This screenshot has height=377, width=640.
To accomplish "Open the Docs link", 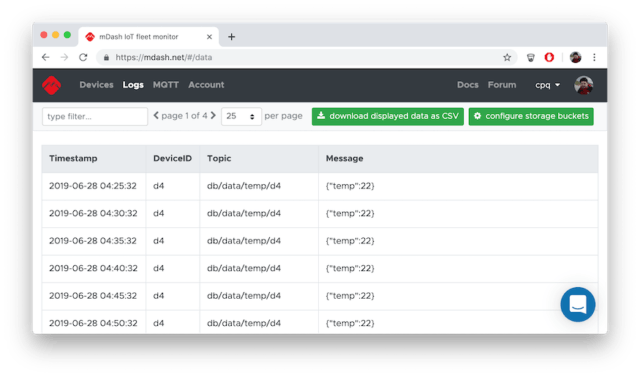I will pos(468,85).
